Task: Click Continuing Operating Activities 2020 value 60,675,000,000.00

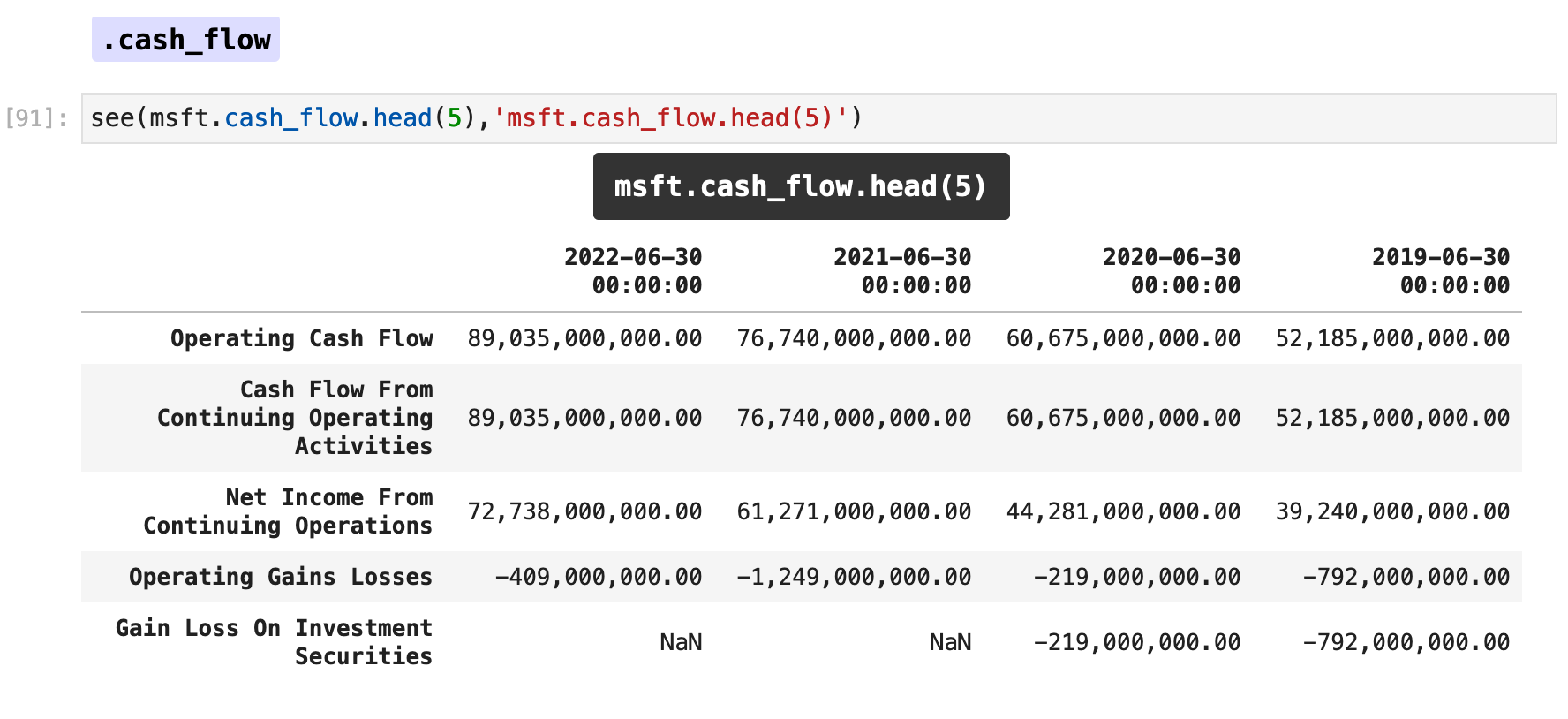Action: [1123, 418]
